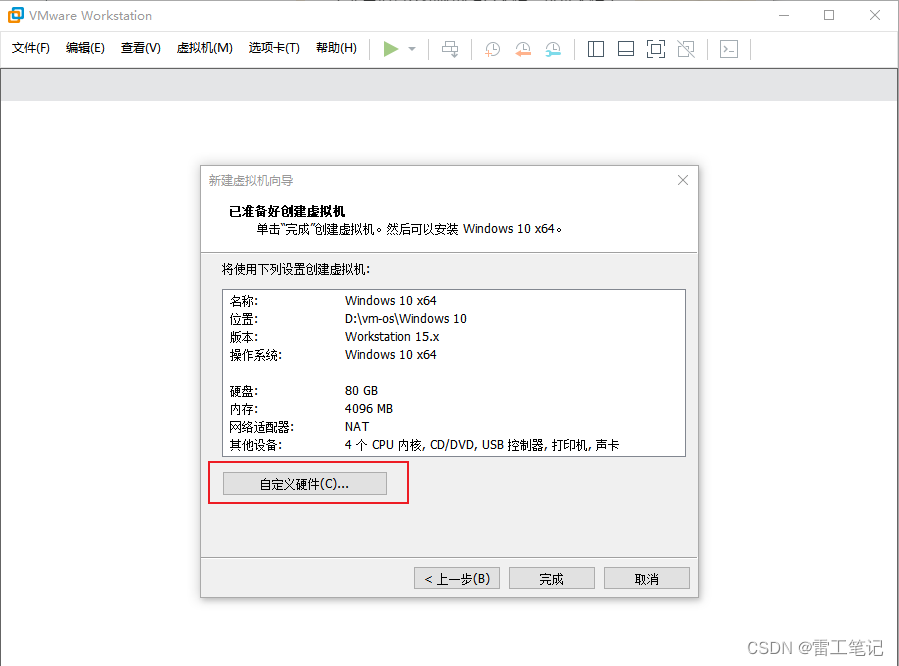
Task: Open the power options dropdown arrow
Action: pyautogui.click(x=412, y=49)
